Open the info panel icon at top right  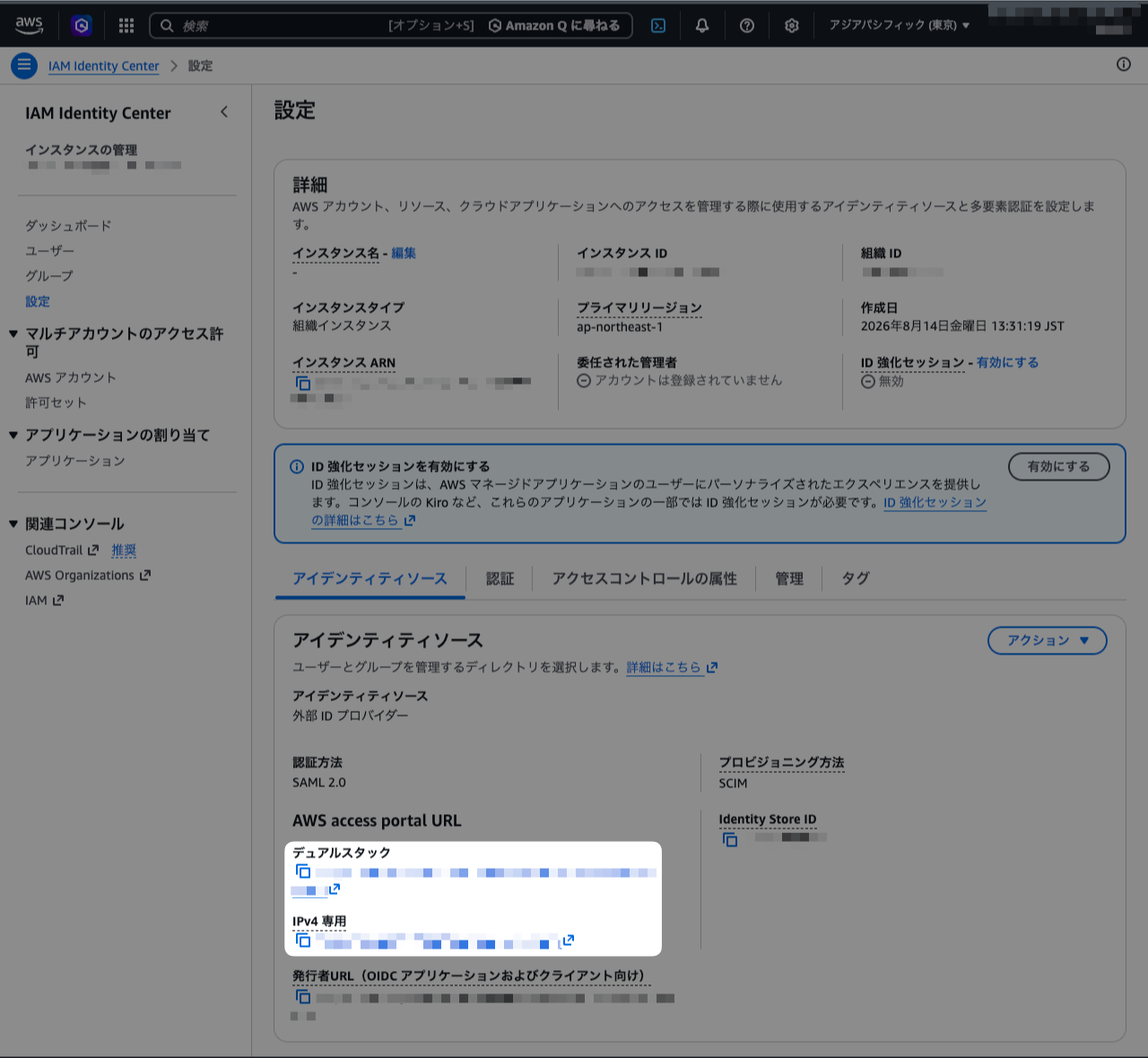1124,65
